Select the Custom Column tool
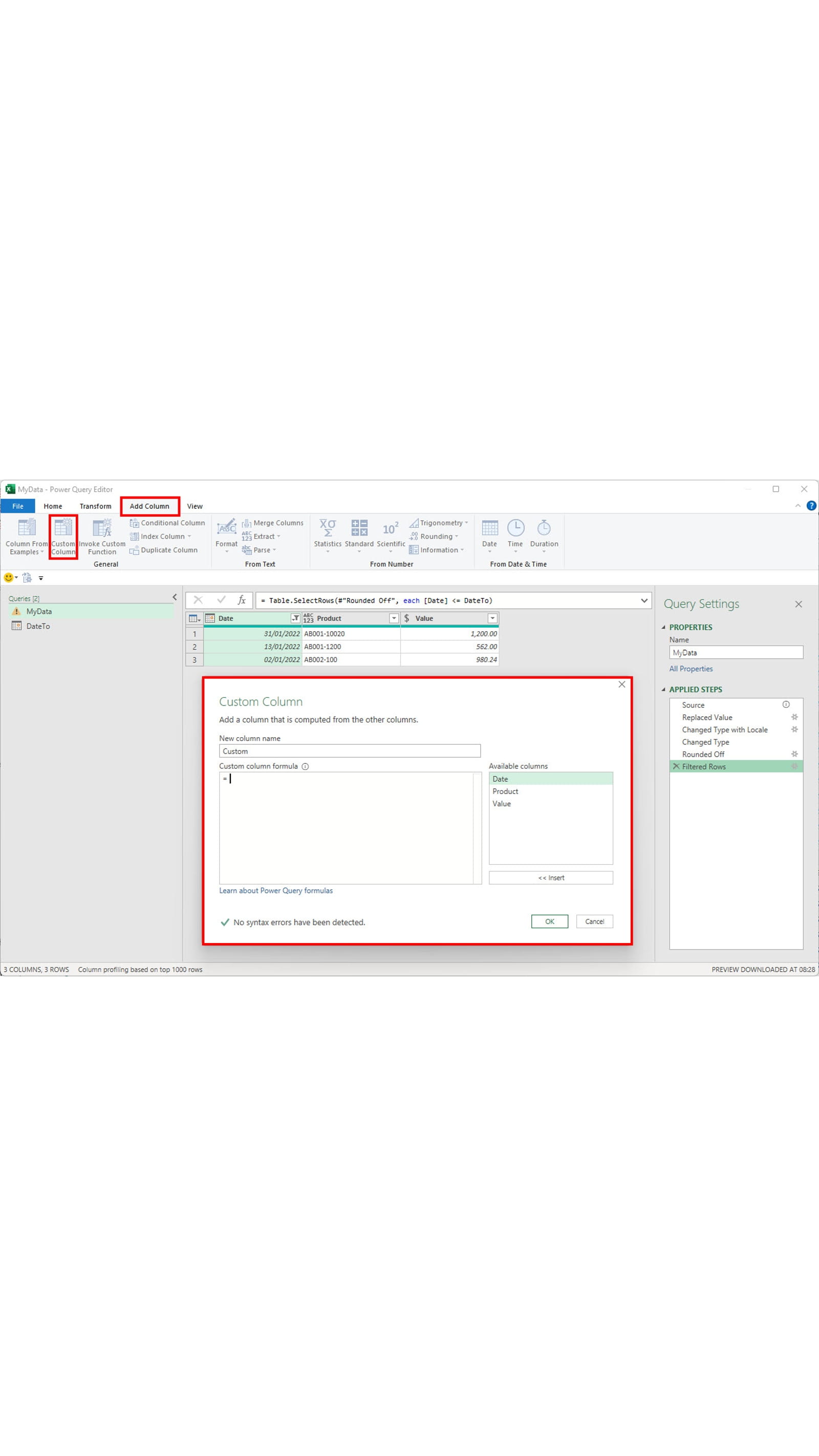Screen dimensions: 819x1456 (x=63, y=536)
